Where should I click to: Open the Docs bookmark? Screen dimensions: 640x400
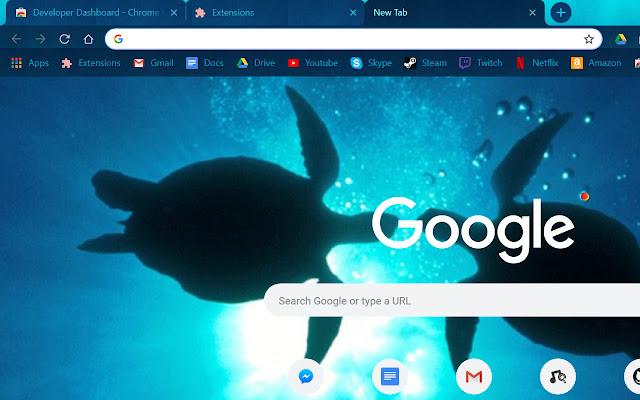click(x=204, y=63)
